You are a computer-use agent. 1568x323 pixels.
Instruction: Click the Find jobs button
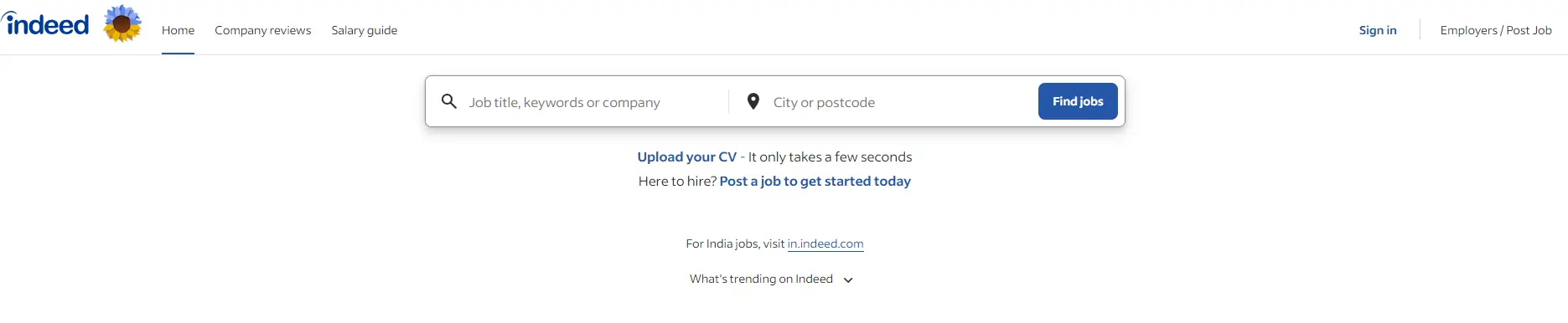[x=1078, y=101]
